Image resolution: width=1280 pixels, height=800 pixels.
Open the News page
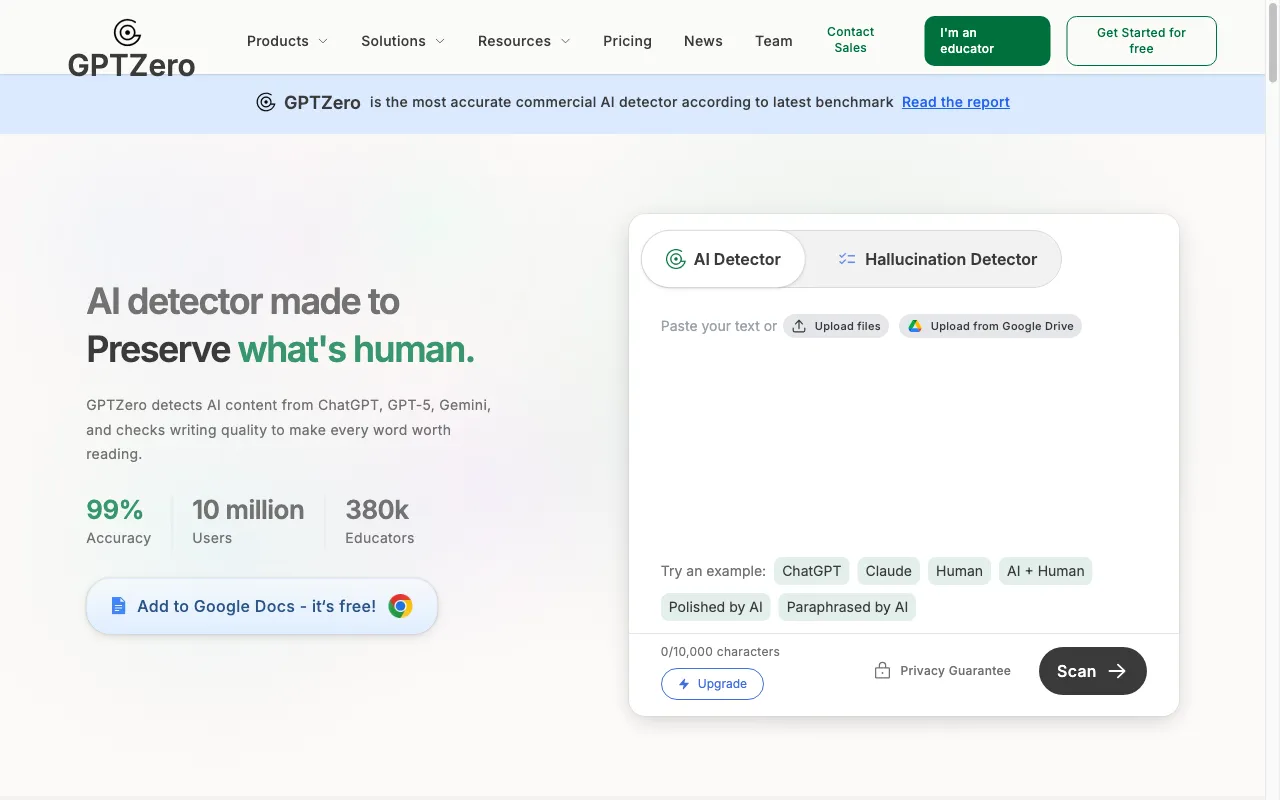point(703,41)
